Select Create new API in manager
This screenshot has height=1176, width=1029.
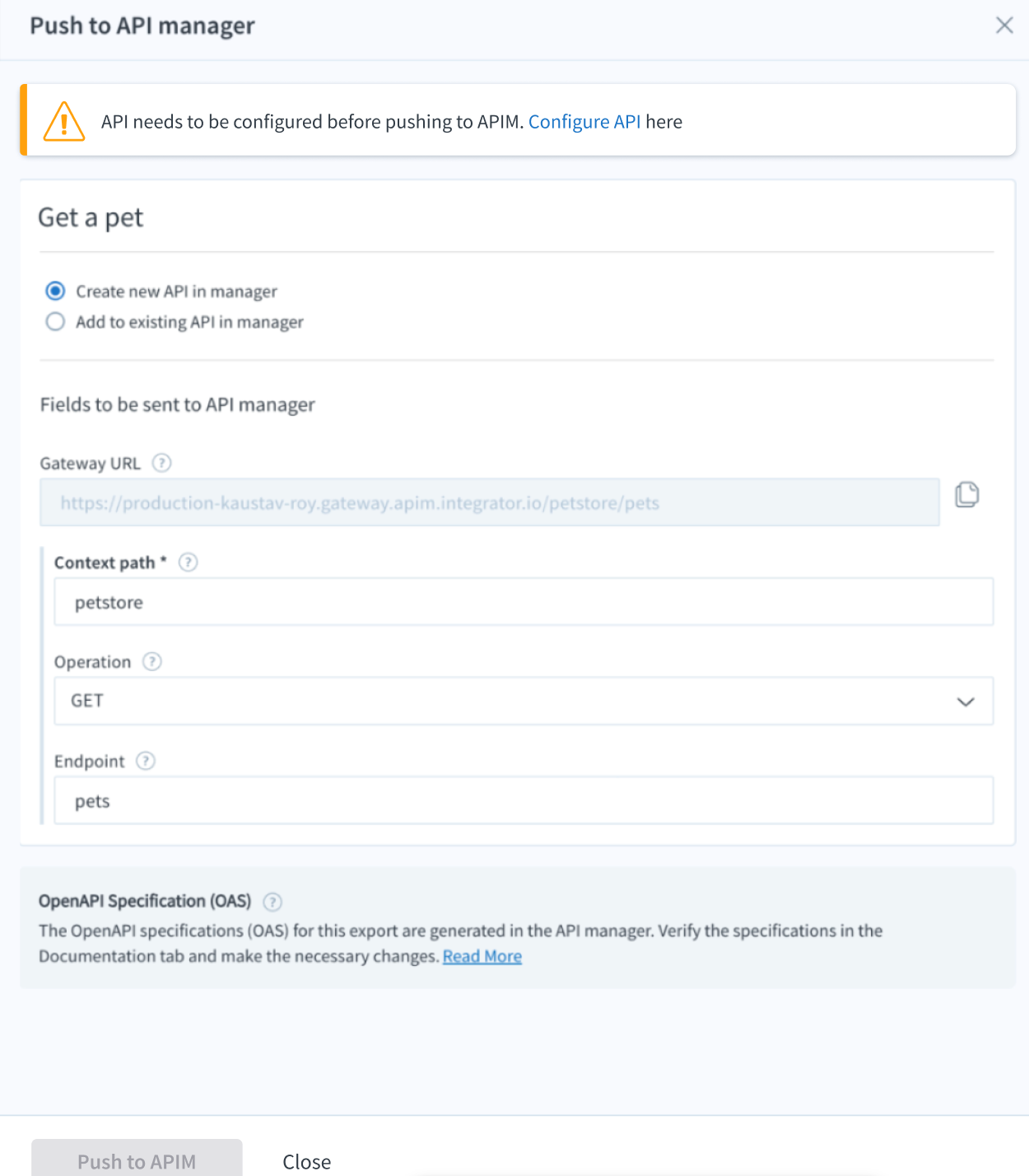pyautogui.click(x=55, y=291)
